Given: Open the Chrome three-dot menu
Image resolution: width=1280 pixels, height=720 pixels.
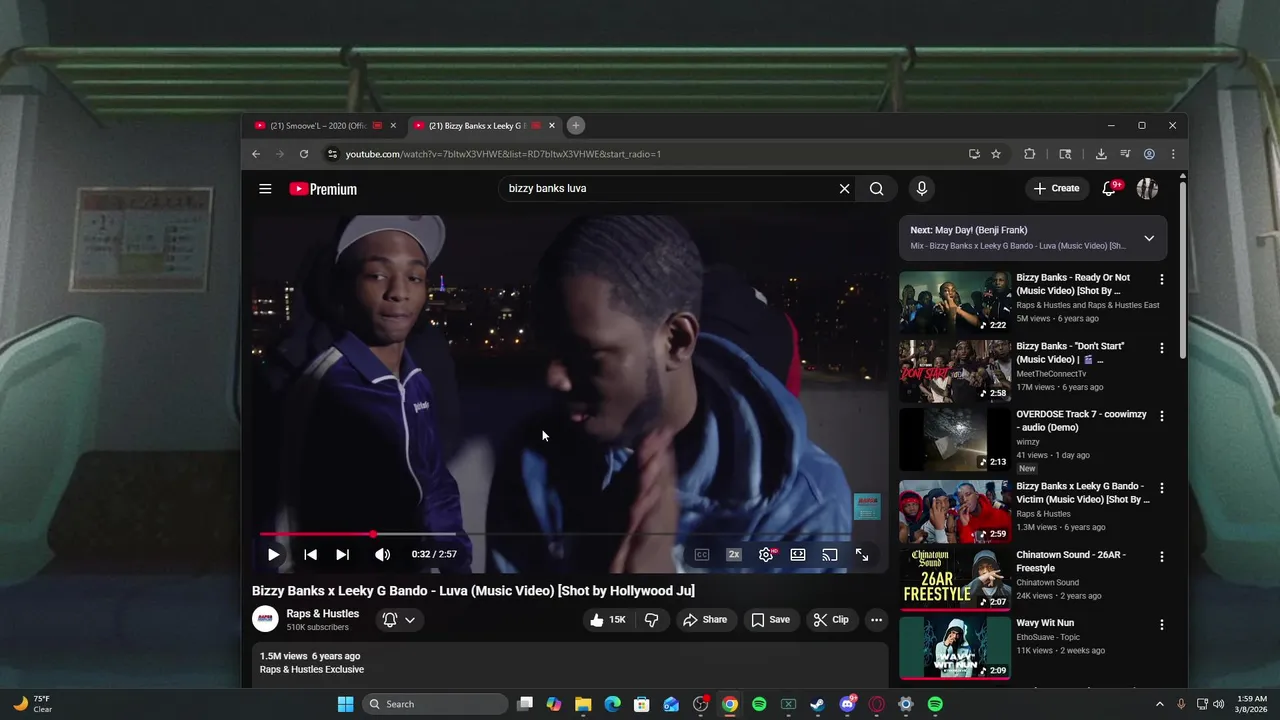Looking at the screenshot, I should [x=1173, y=154].
